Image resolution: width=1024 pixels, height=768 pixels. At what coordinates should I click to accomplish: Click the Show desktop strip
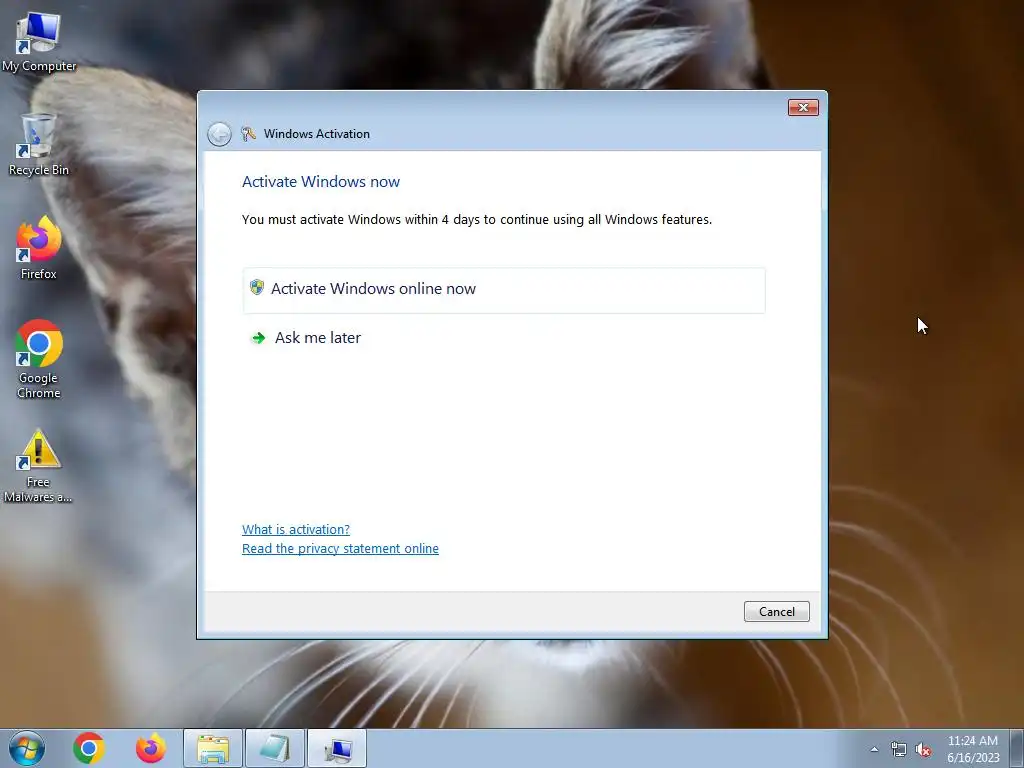[x=1017, y=748]
